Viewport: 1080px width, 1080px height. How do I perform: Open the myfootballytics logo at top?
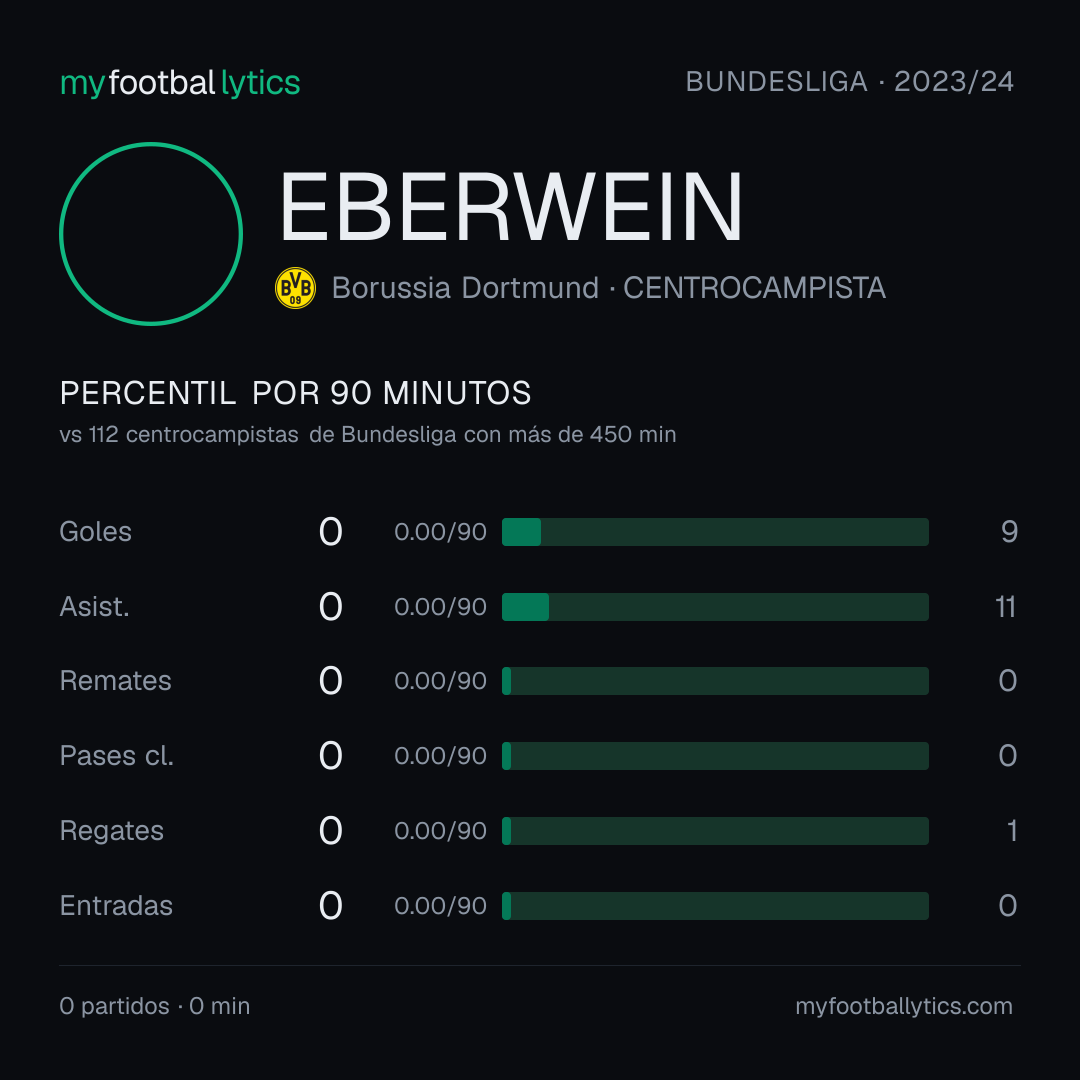(180, 83)
